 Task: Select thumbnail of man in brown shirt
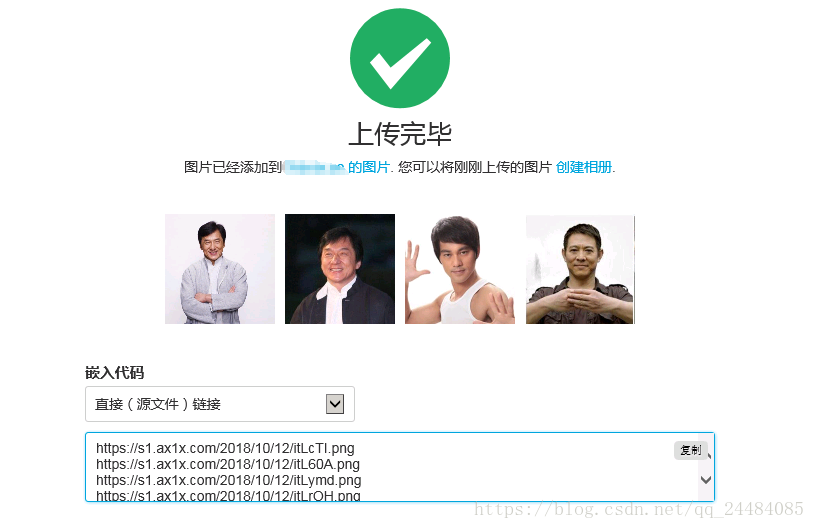(x=580, y=269)
